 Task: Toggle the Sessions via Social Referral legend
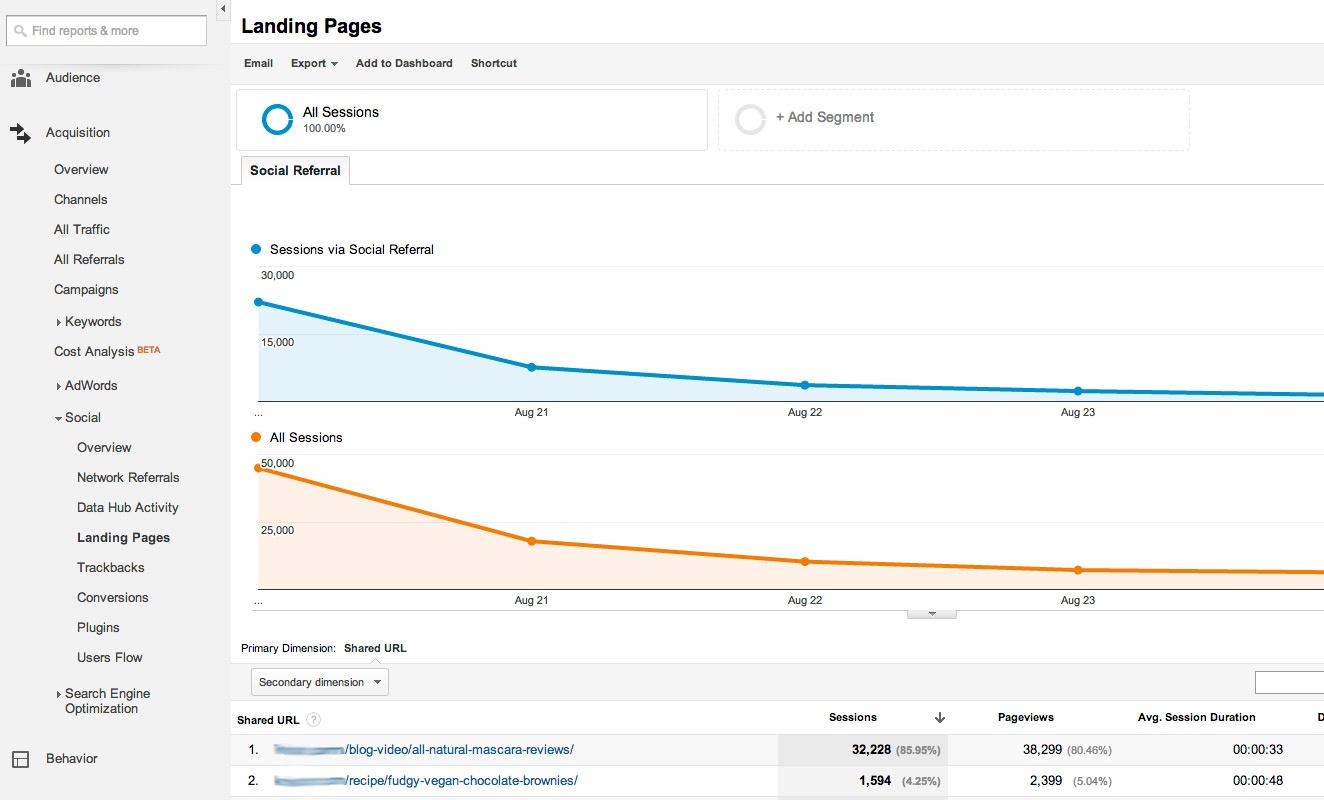tap(256, 249)
